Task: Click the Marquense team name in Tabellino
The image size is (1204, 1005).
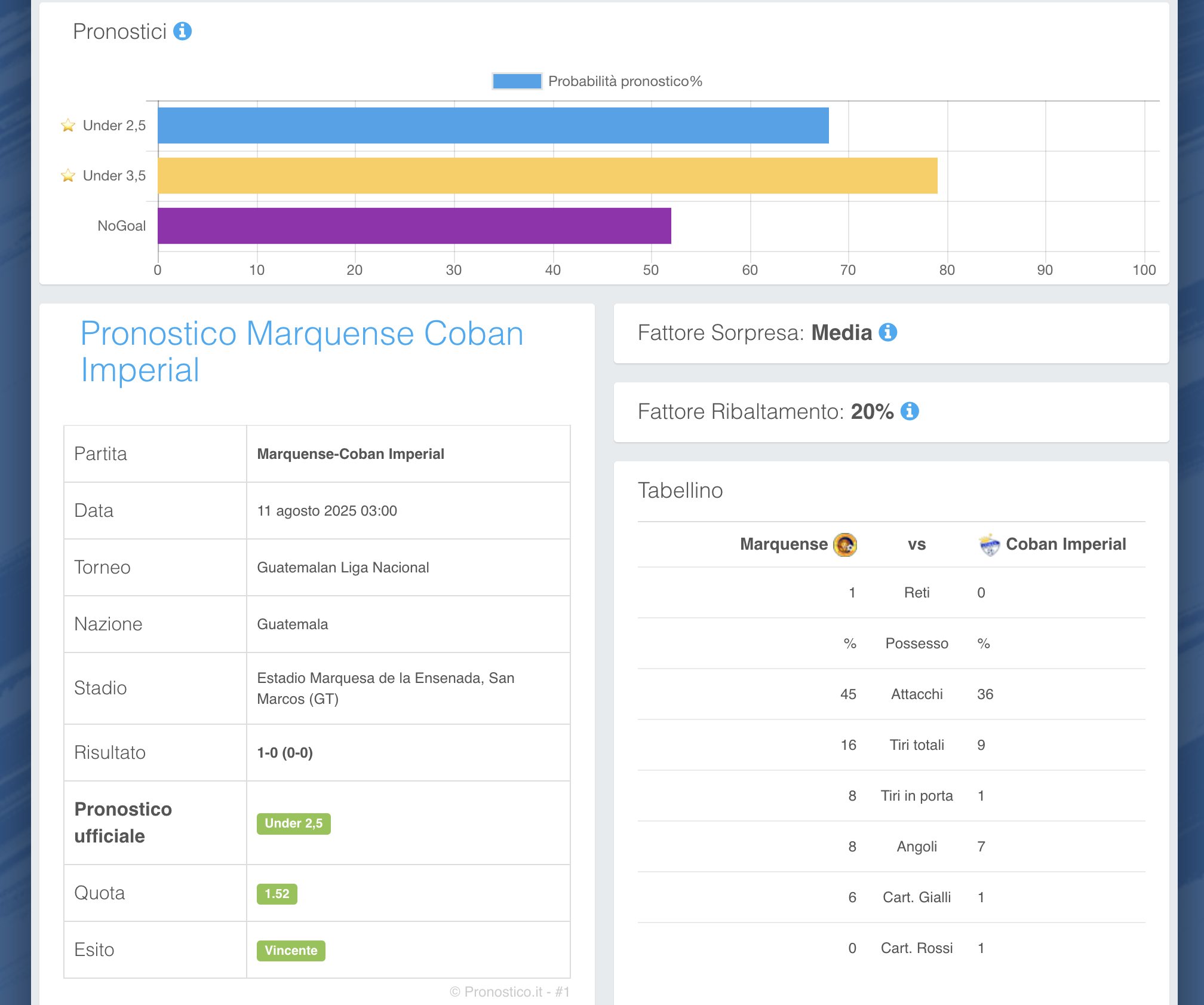Action: [784, 544]
